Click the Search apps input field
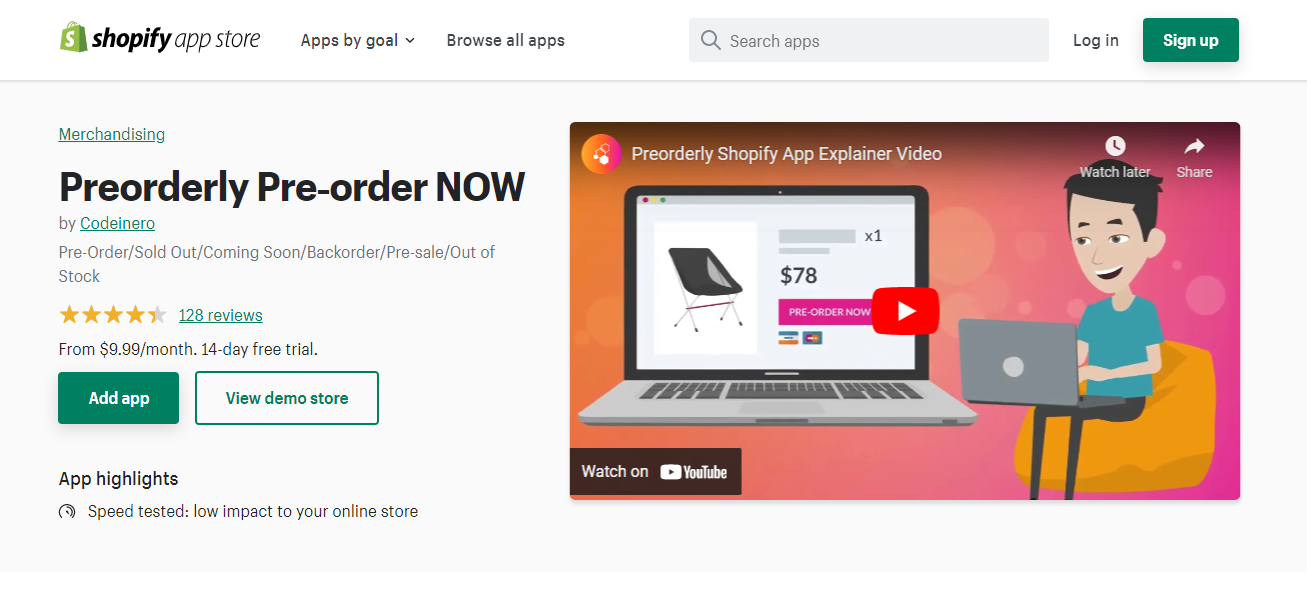 click(868, 40)
